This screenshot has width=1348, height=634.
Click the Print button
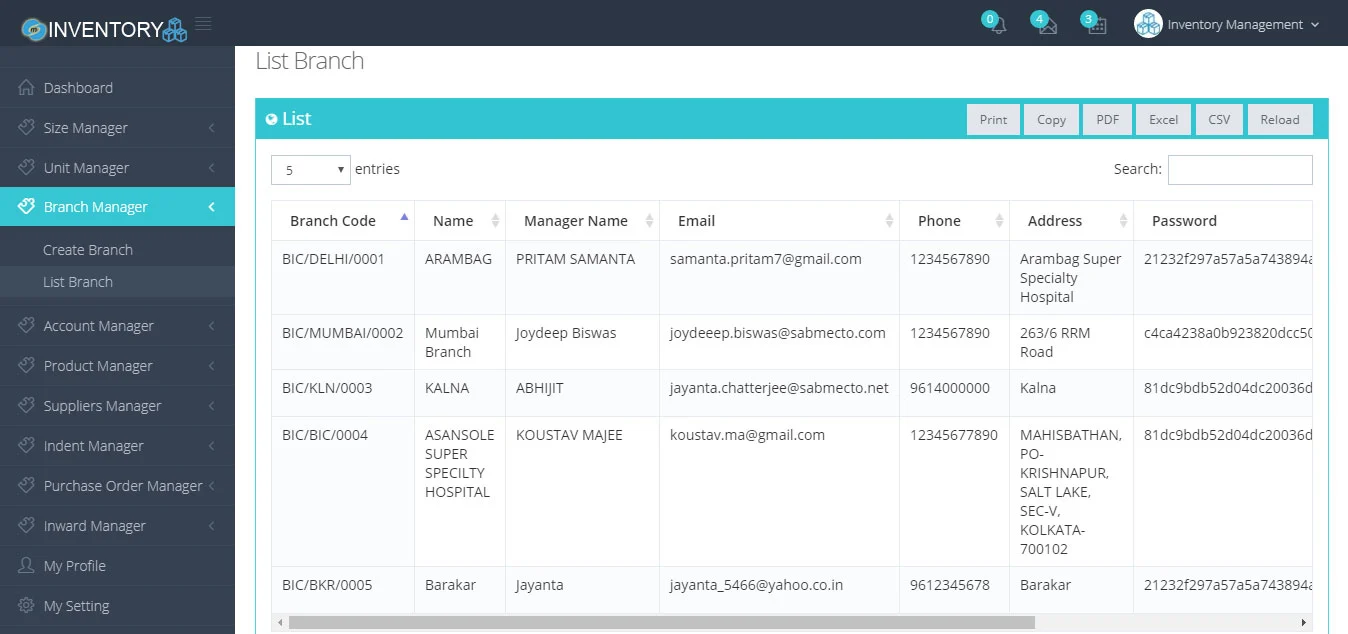[993, 119]
